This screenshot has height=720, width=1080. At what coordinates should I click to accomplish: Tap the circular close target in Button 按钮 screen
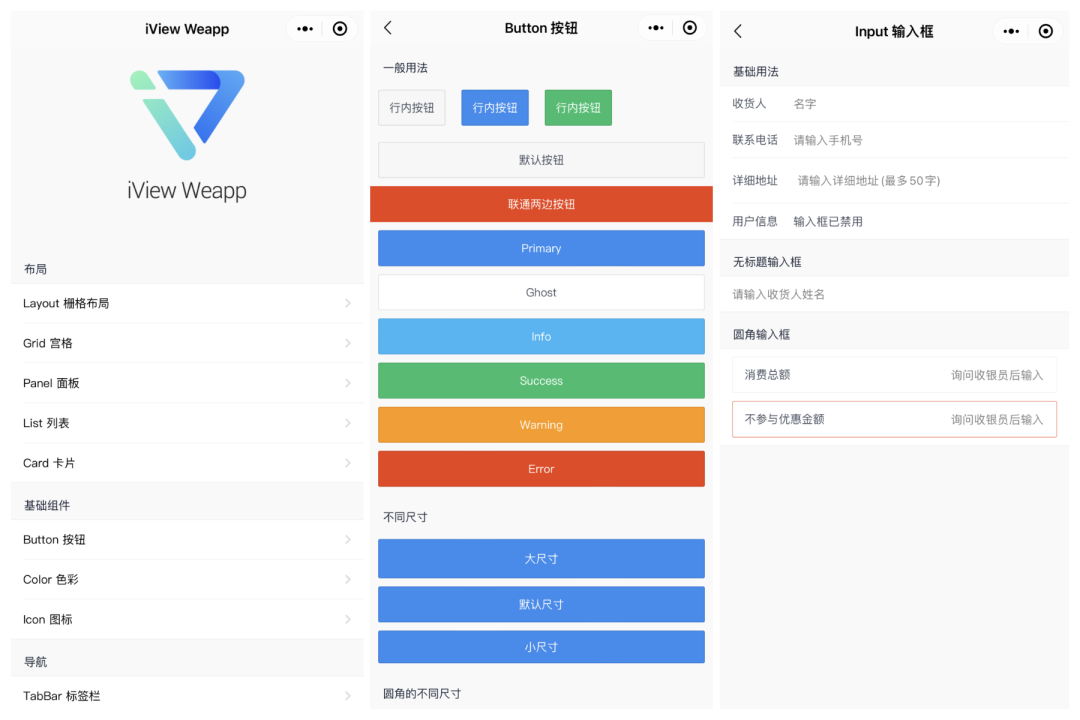point(689,28)
